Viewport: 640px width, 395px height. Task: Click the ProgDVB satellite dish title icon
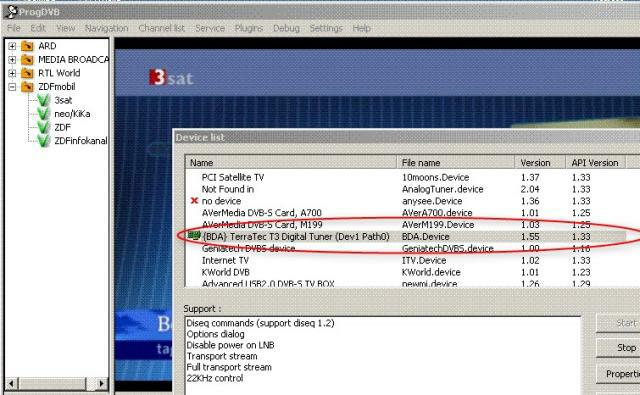coord(11,12)
